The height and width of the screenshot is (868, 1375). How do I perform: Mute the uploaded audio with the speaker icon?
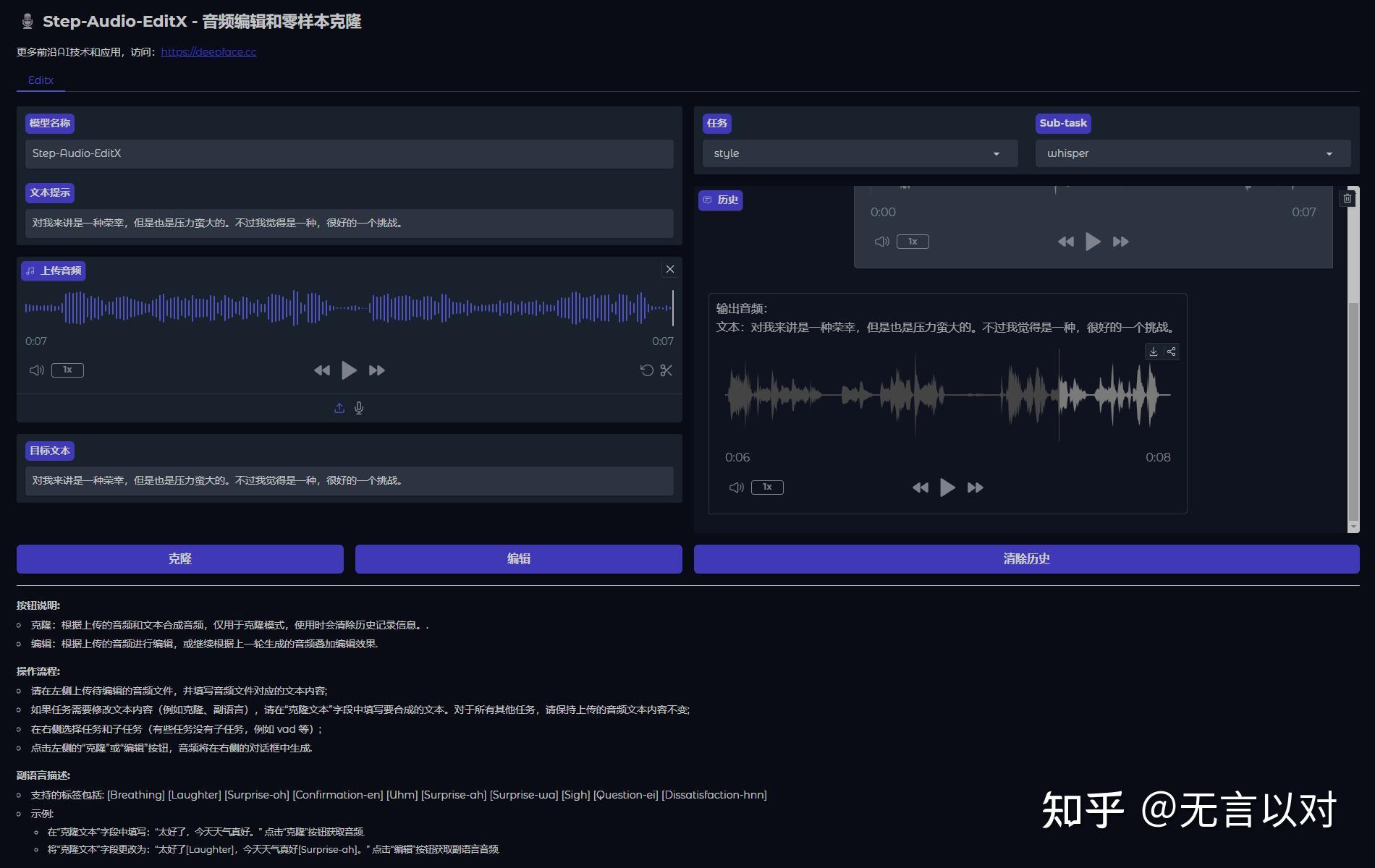coord(36,370)
